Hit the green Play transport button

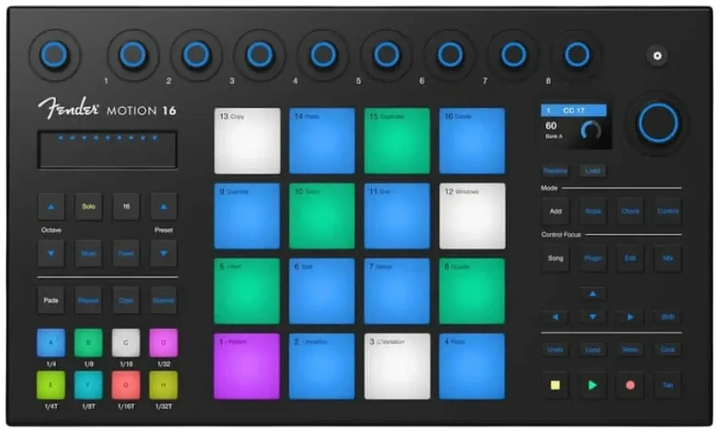point(592,385)
